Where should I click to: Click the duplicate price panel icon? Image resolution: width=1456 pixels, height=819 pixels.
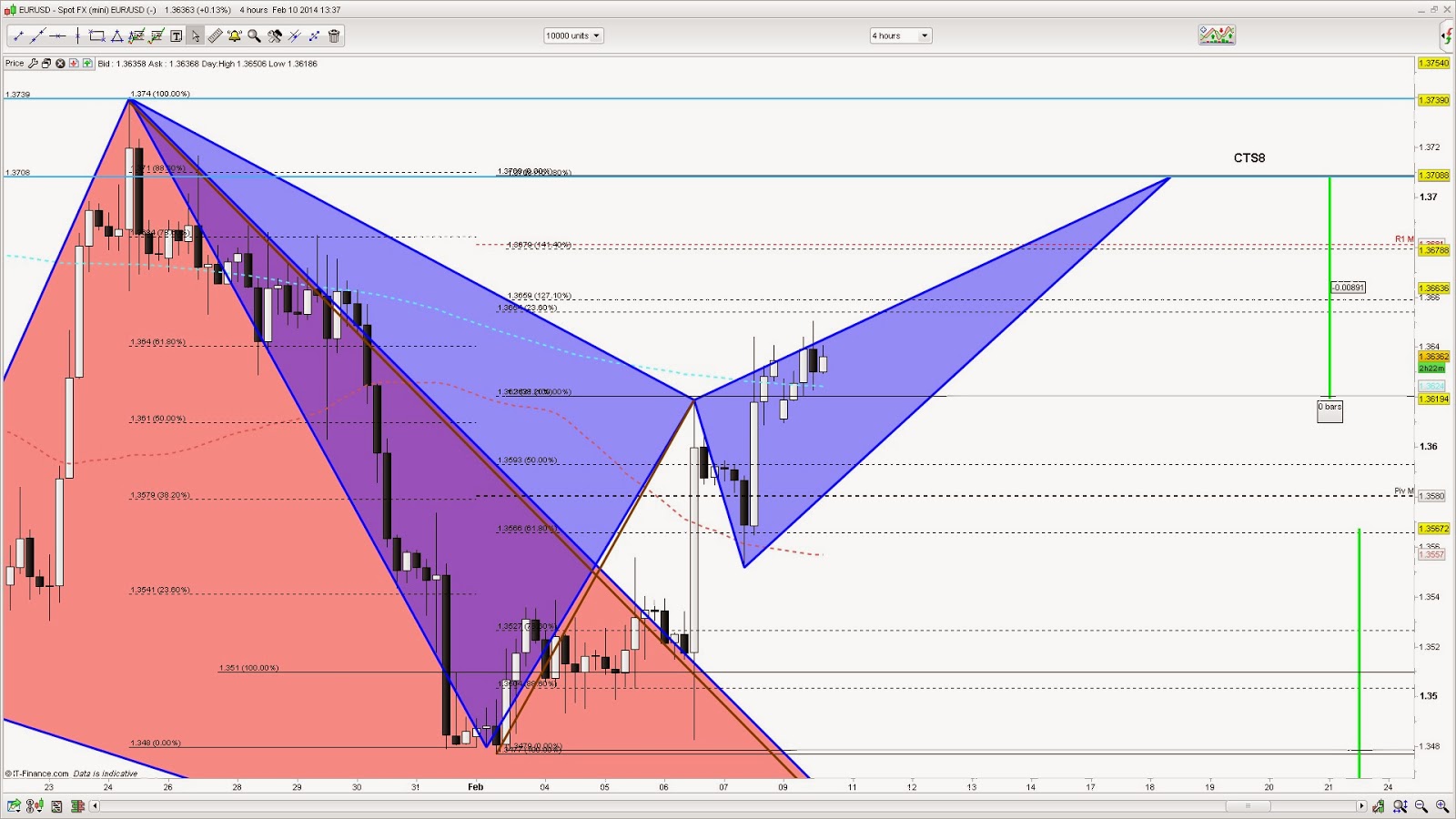coord(46,64)
